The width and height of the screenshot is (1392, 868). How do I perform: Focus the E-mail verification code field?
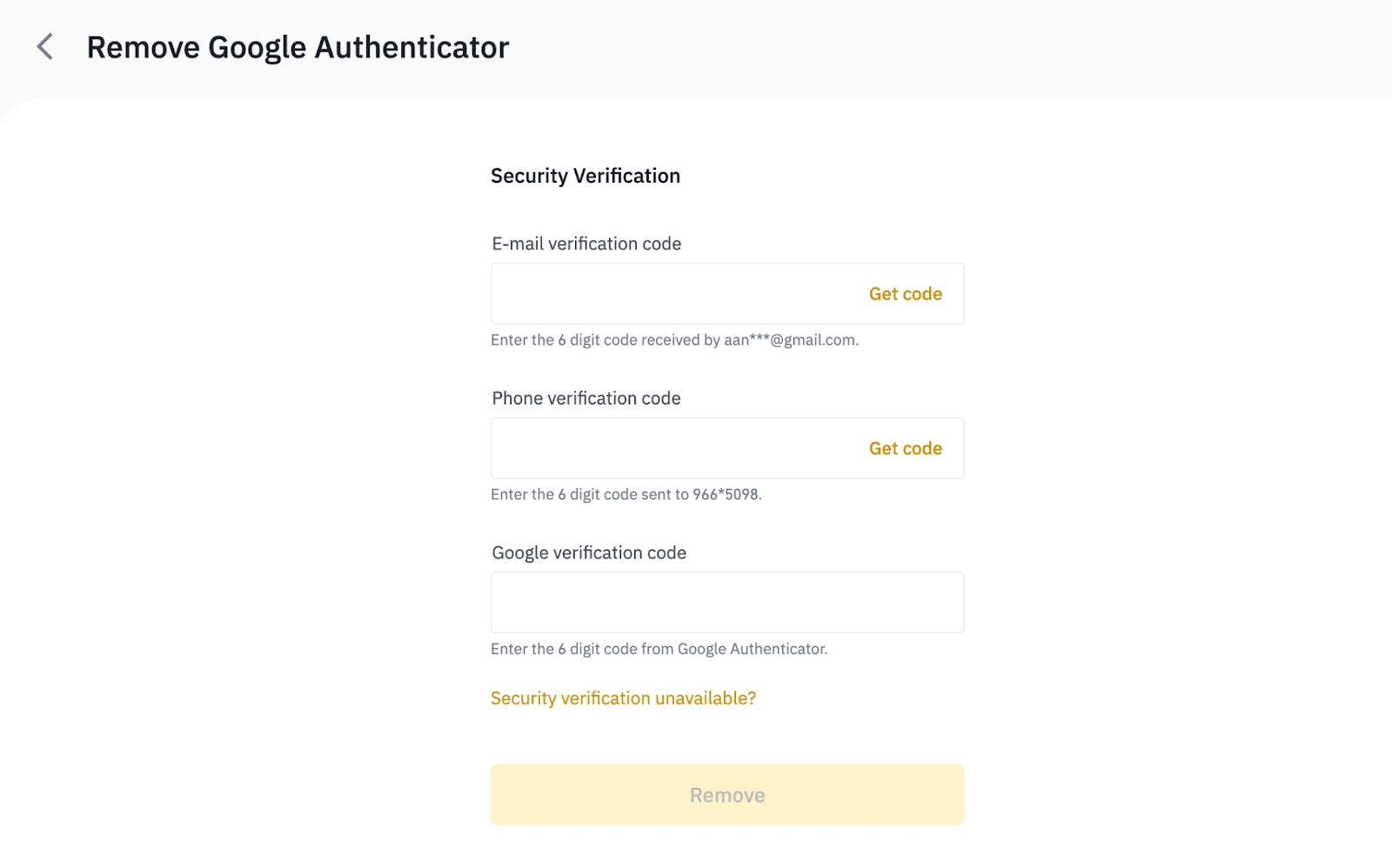(670, 294)
